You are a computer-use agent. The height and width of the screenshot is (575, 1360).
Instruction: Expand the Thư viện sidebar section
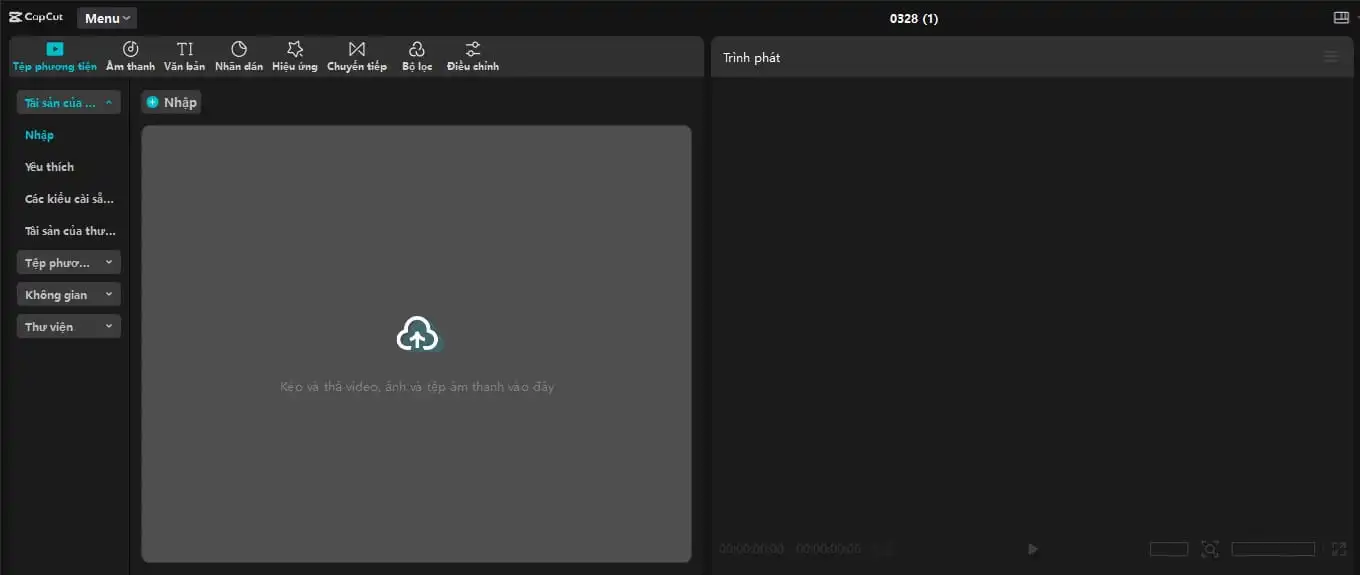coord(69,326)
